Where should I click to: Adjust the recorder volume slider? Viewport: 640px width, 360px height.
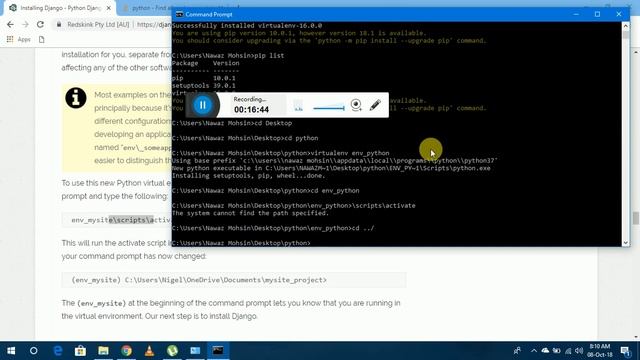[x=329, y=108]
